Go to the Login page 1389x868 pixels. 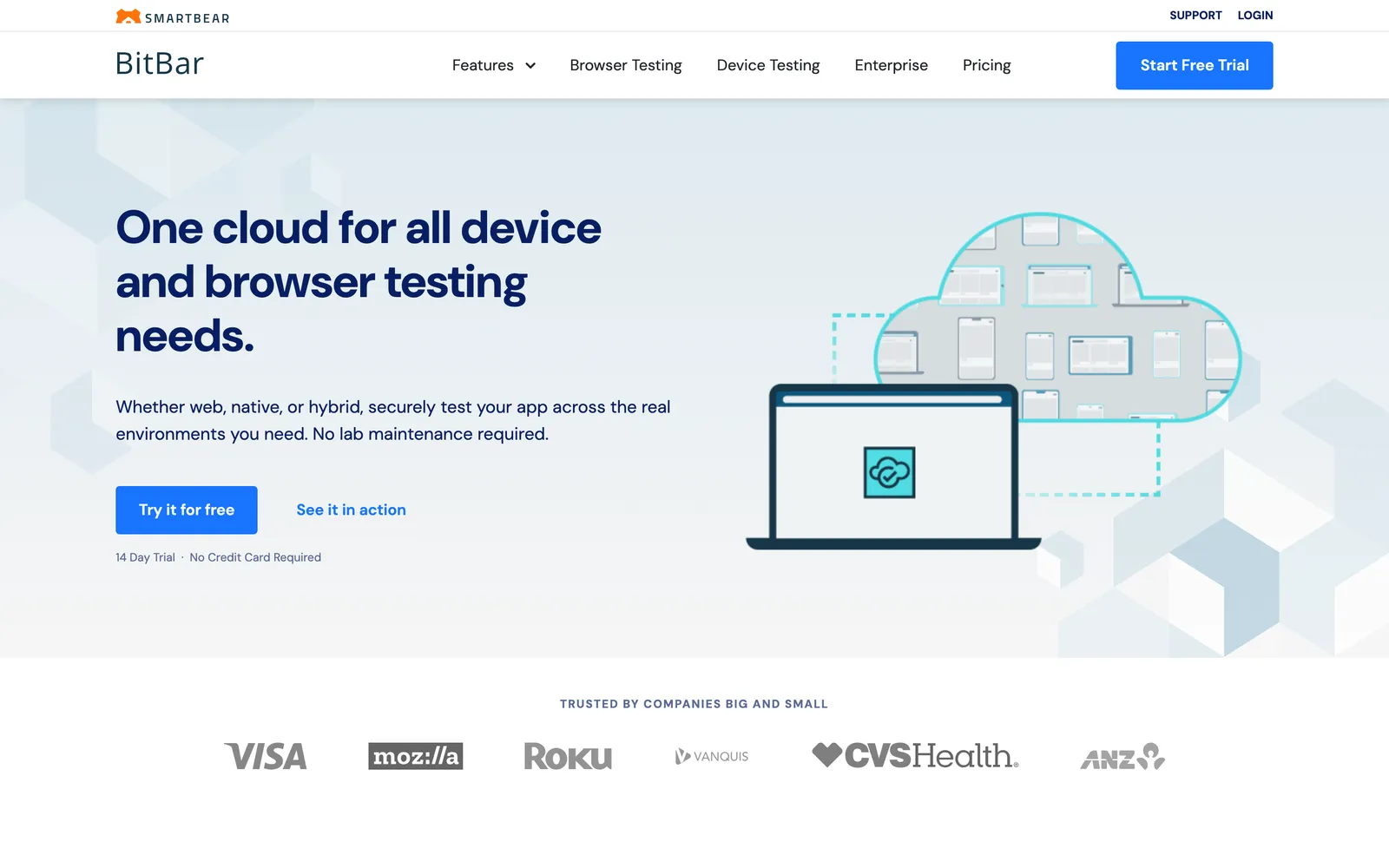click(x=1255, y=16)
